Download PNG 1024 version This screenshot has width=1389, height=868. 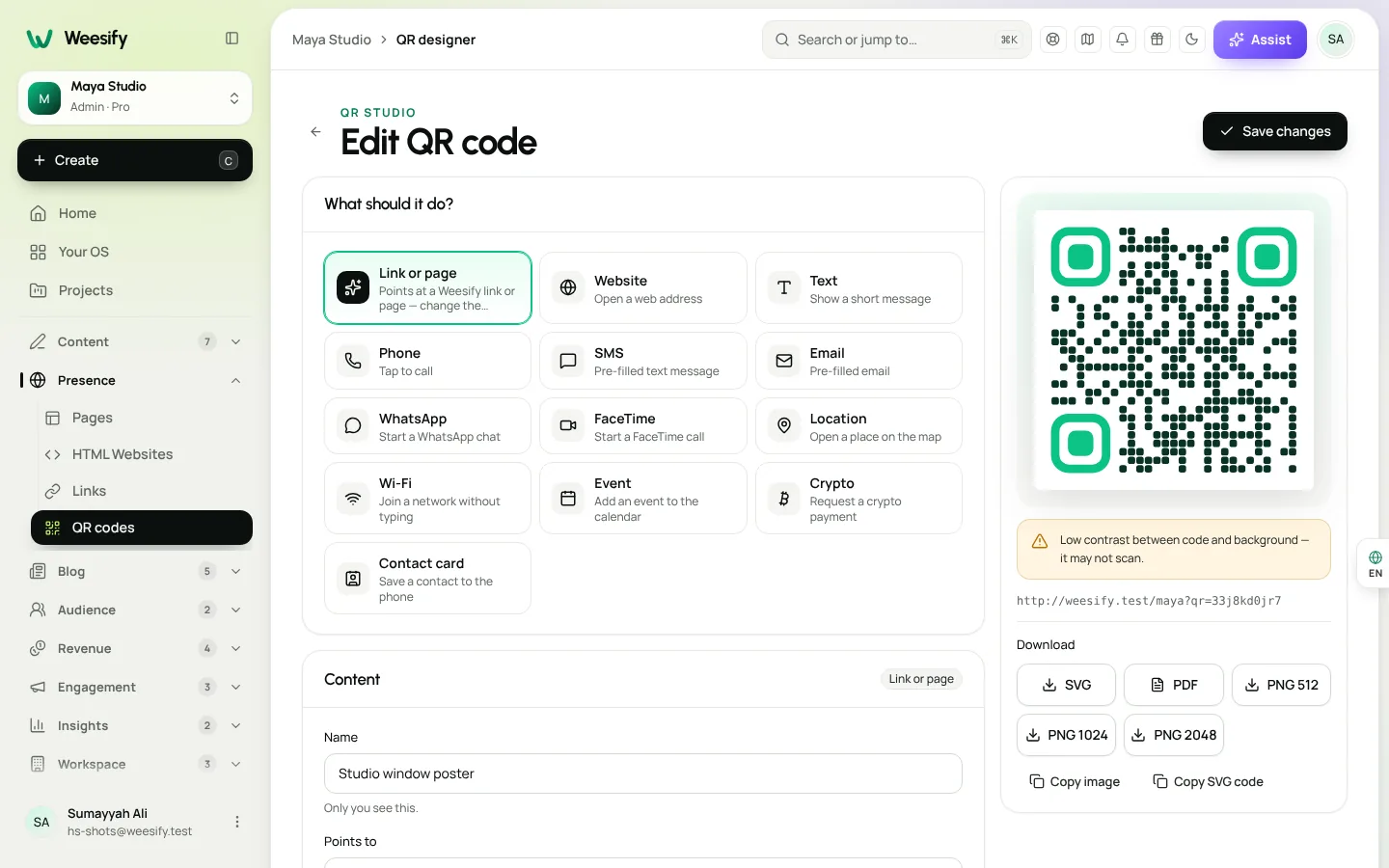(1066, 735)
